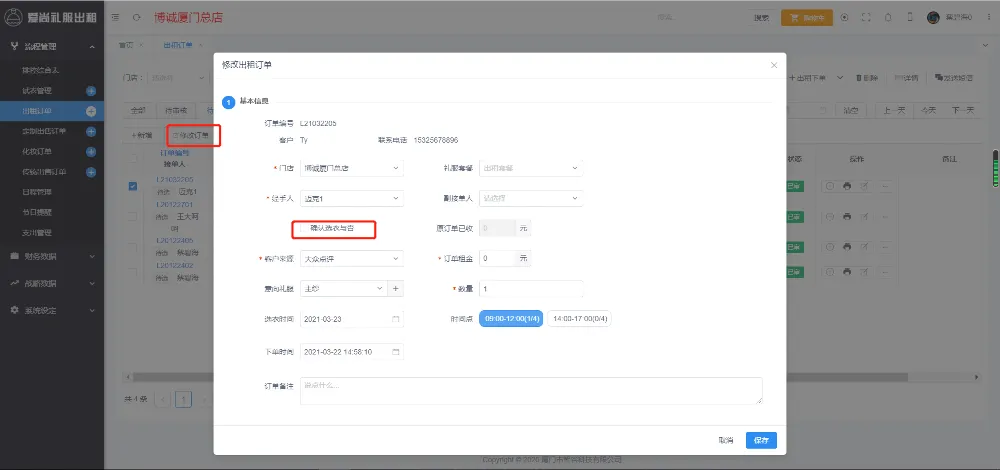1000x470 pixels.
Task: Select the 14:00-17:00(0/4) time slot
Action: [580, 319]
